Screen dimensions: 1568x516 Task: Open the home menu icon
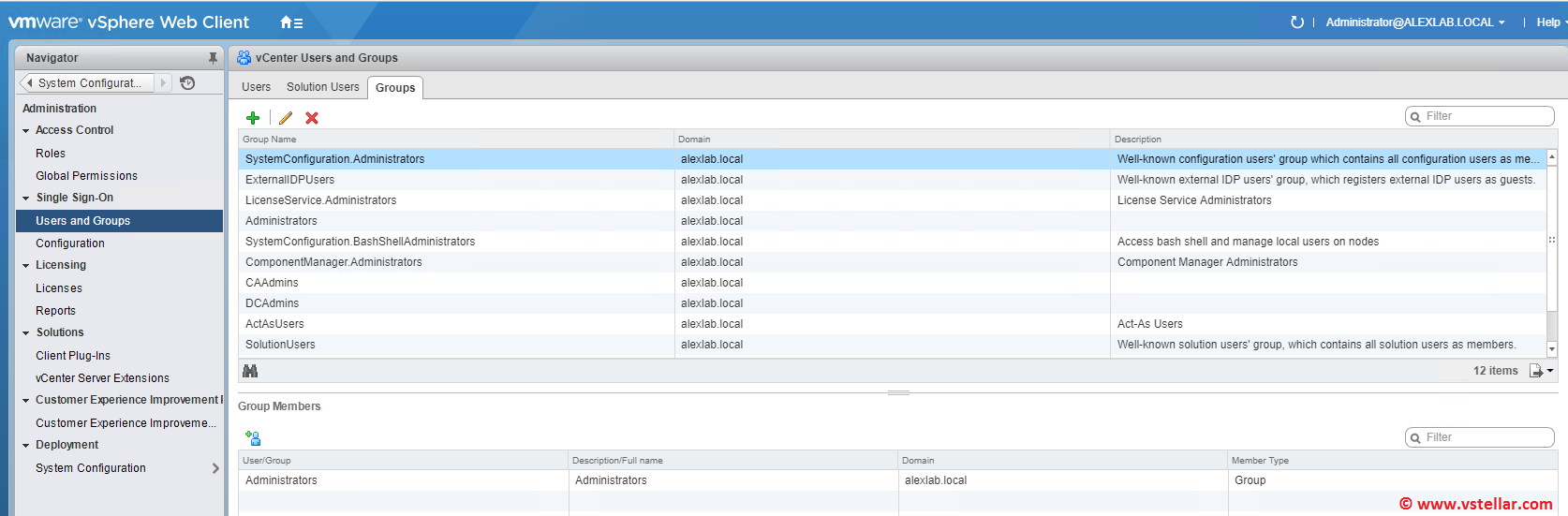(x=291, y=22)
